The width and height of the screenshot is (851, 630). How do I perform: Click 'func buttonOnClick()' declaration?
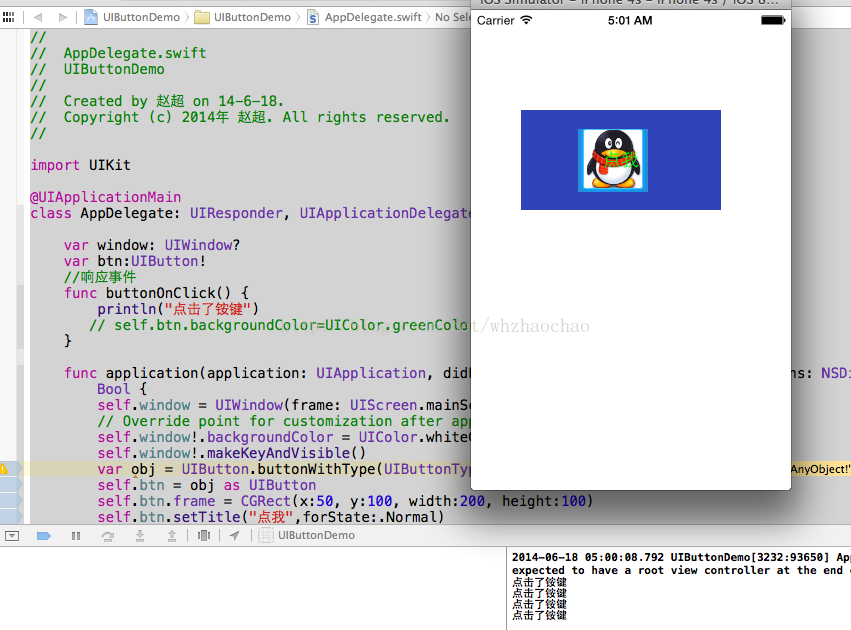tap(156, 293)
